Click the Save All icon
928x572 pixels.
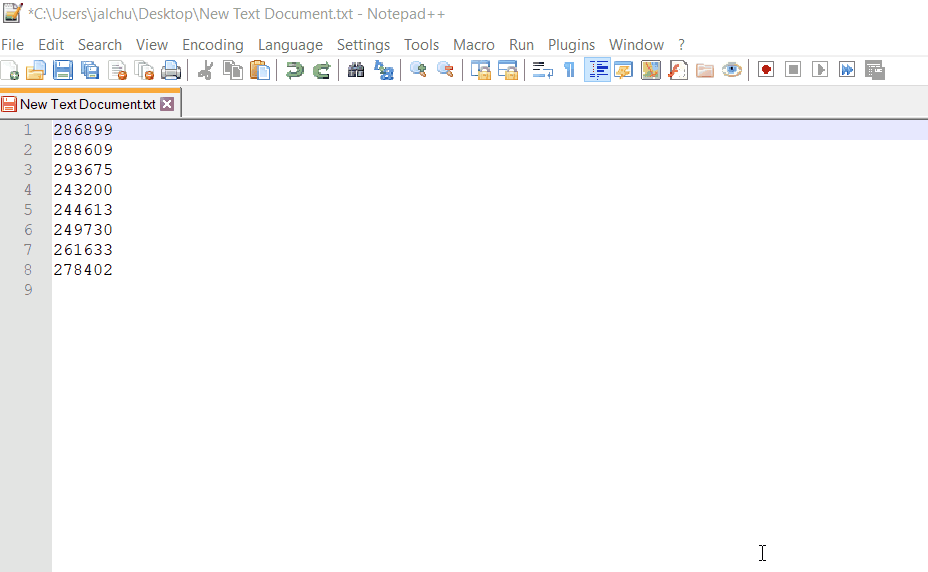coord(90,70)
